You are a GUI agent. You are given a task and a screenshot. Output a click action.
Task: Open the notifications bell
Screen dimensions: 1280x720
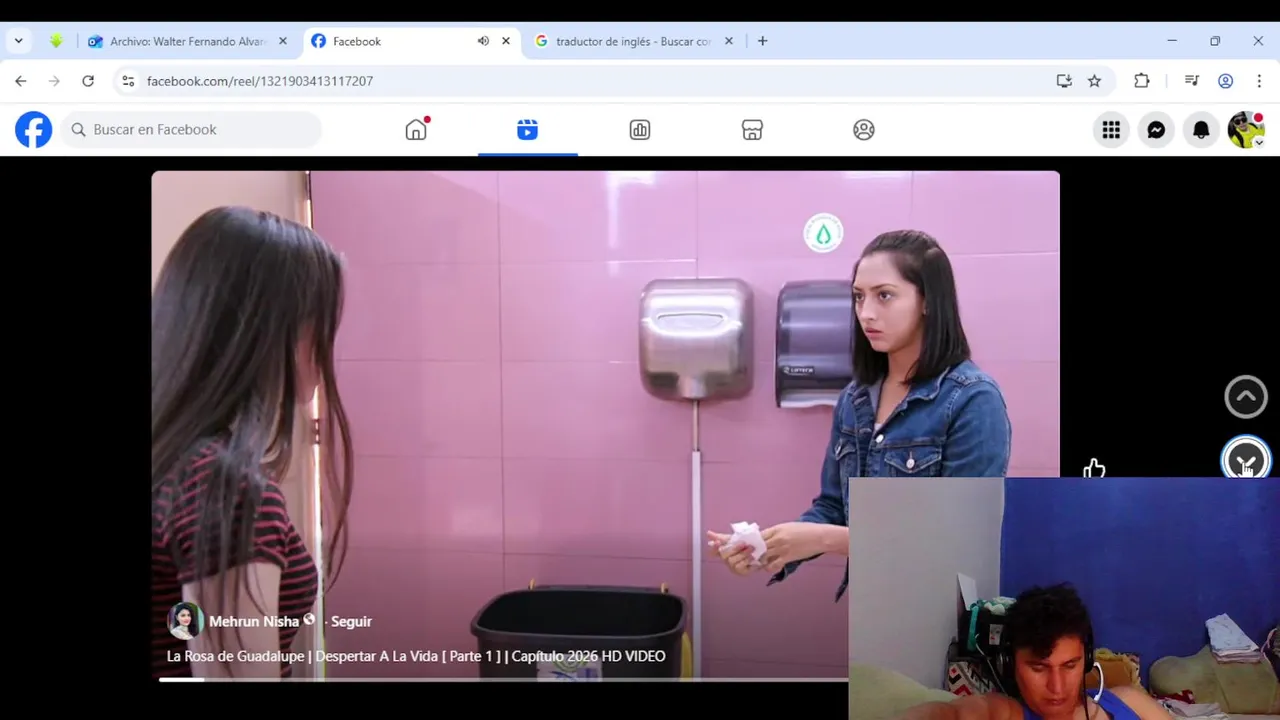click(x=1201, y=130)
